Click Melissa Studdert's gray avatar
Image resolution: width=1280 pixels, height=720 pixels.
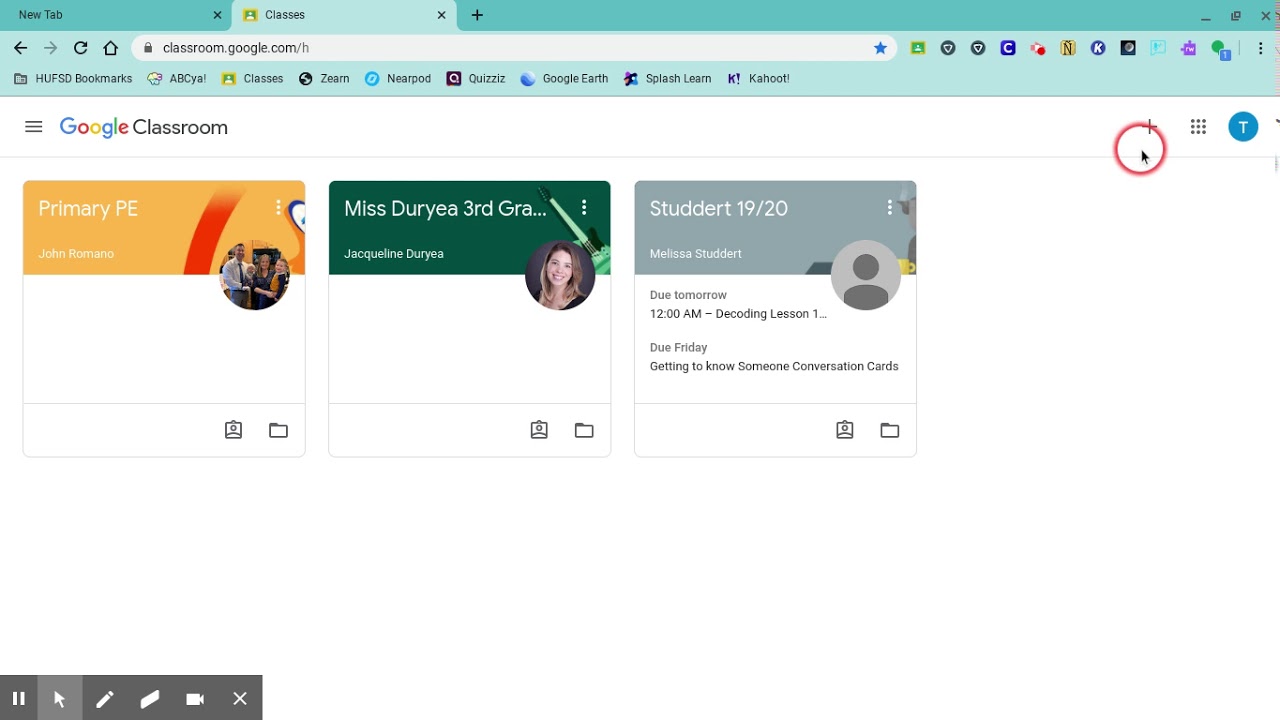point(866,275)
